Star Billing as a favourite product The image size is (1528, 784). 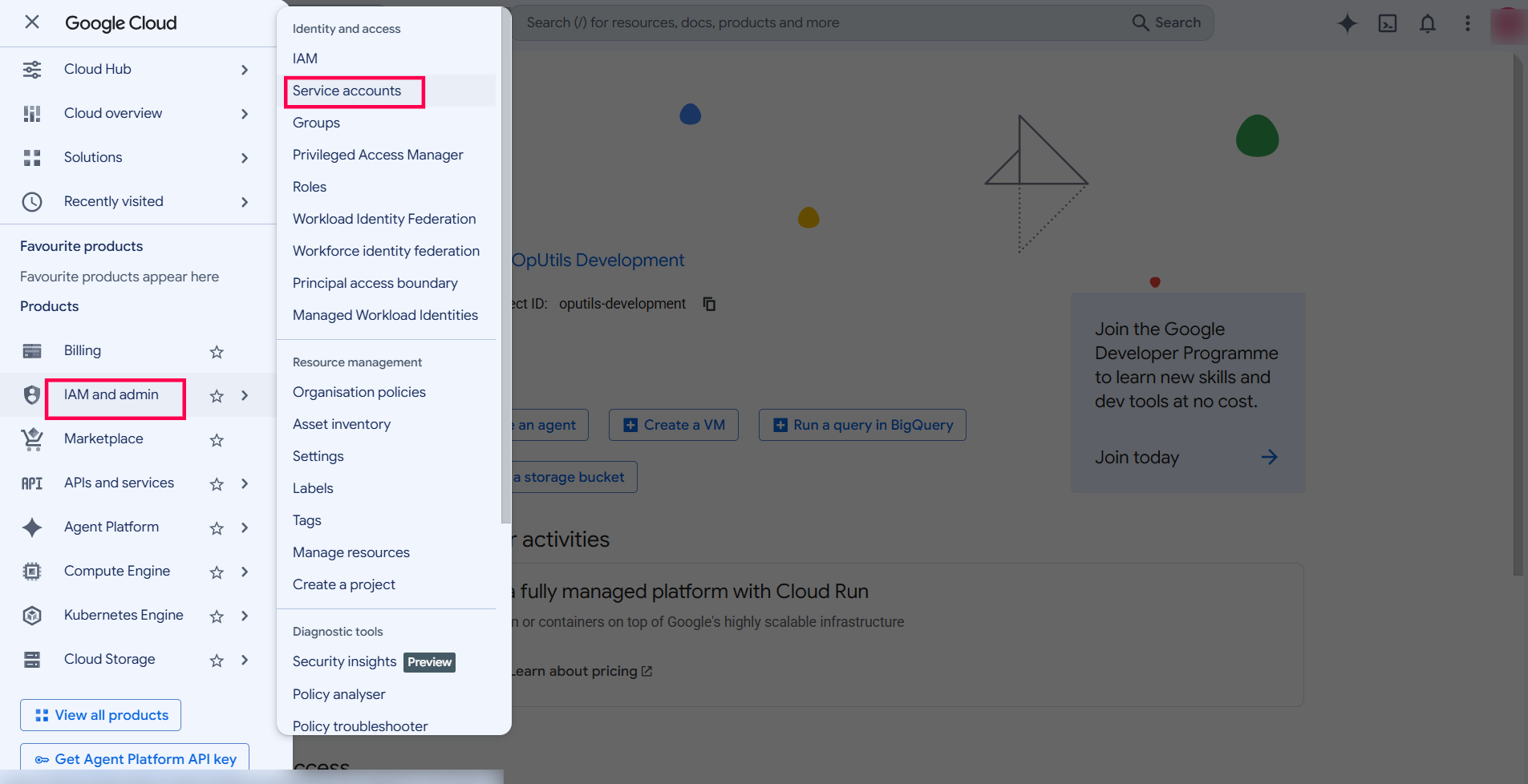[x=217, y=351]
